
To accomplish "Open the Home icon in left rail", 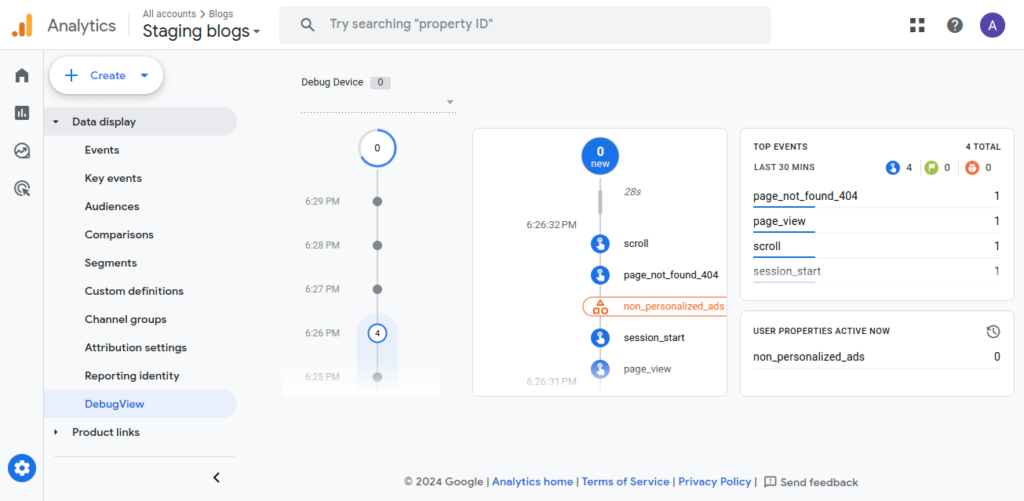I will click(x=22, y=76).
